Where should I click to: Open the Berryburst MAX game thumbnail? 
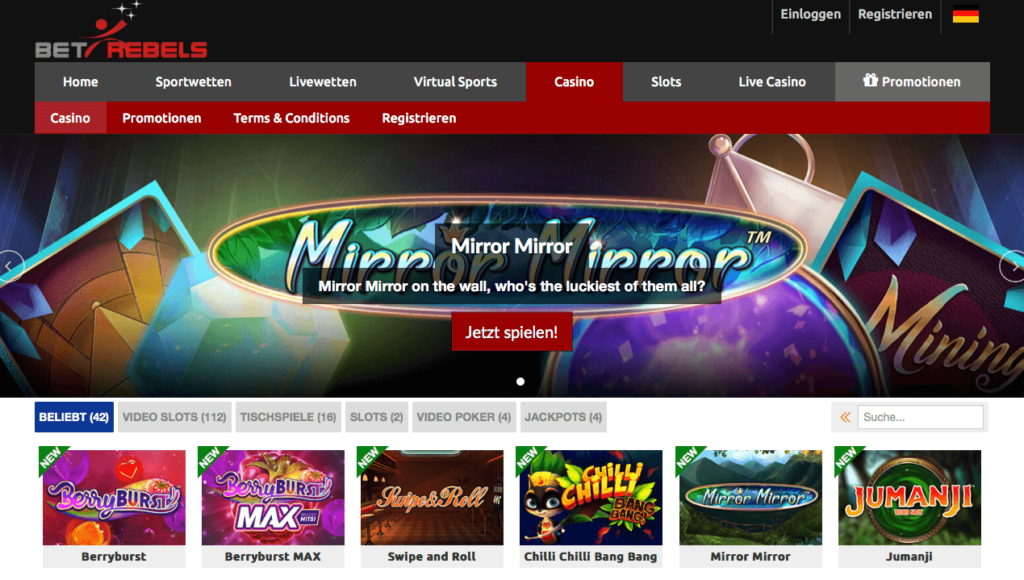tap(273, 497)
